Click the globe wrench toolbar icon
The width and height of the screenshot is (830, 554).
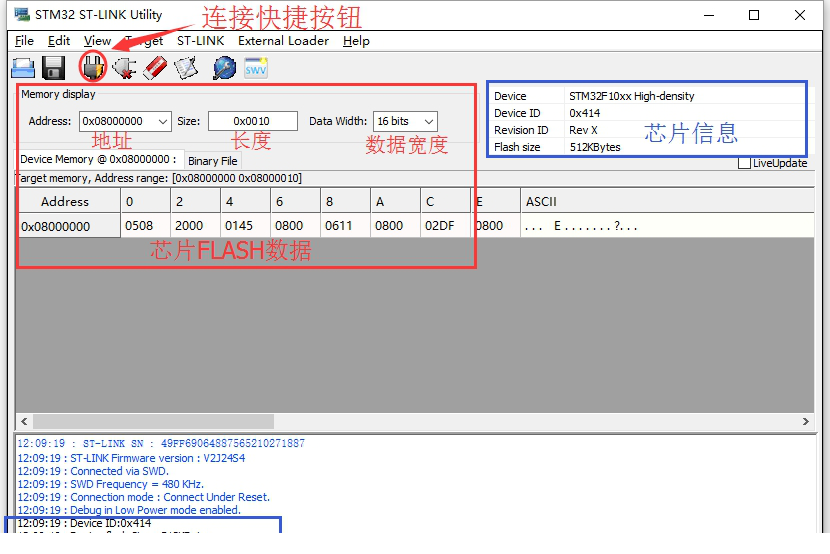click(224, 68)
